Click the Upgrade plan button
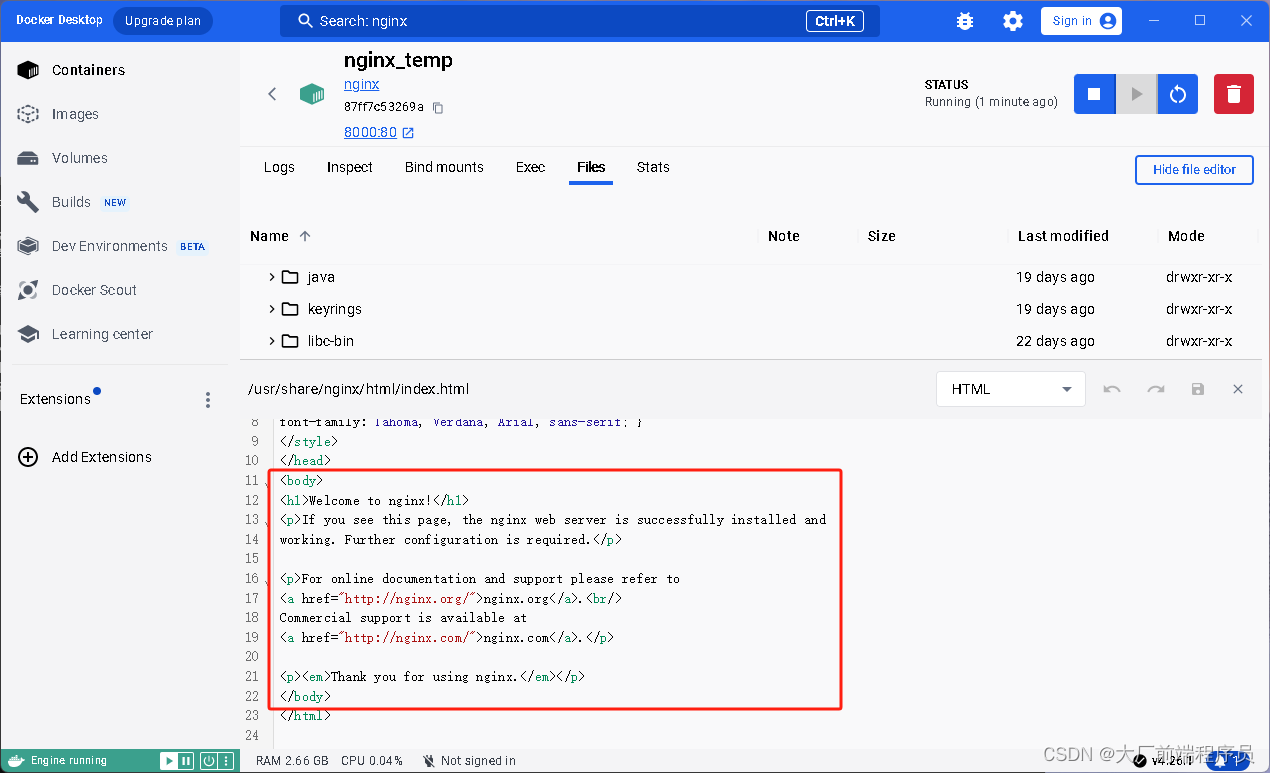 tap(162, 20)
